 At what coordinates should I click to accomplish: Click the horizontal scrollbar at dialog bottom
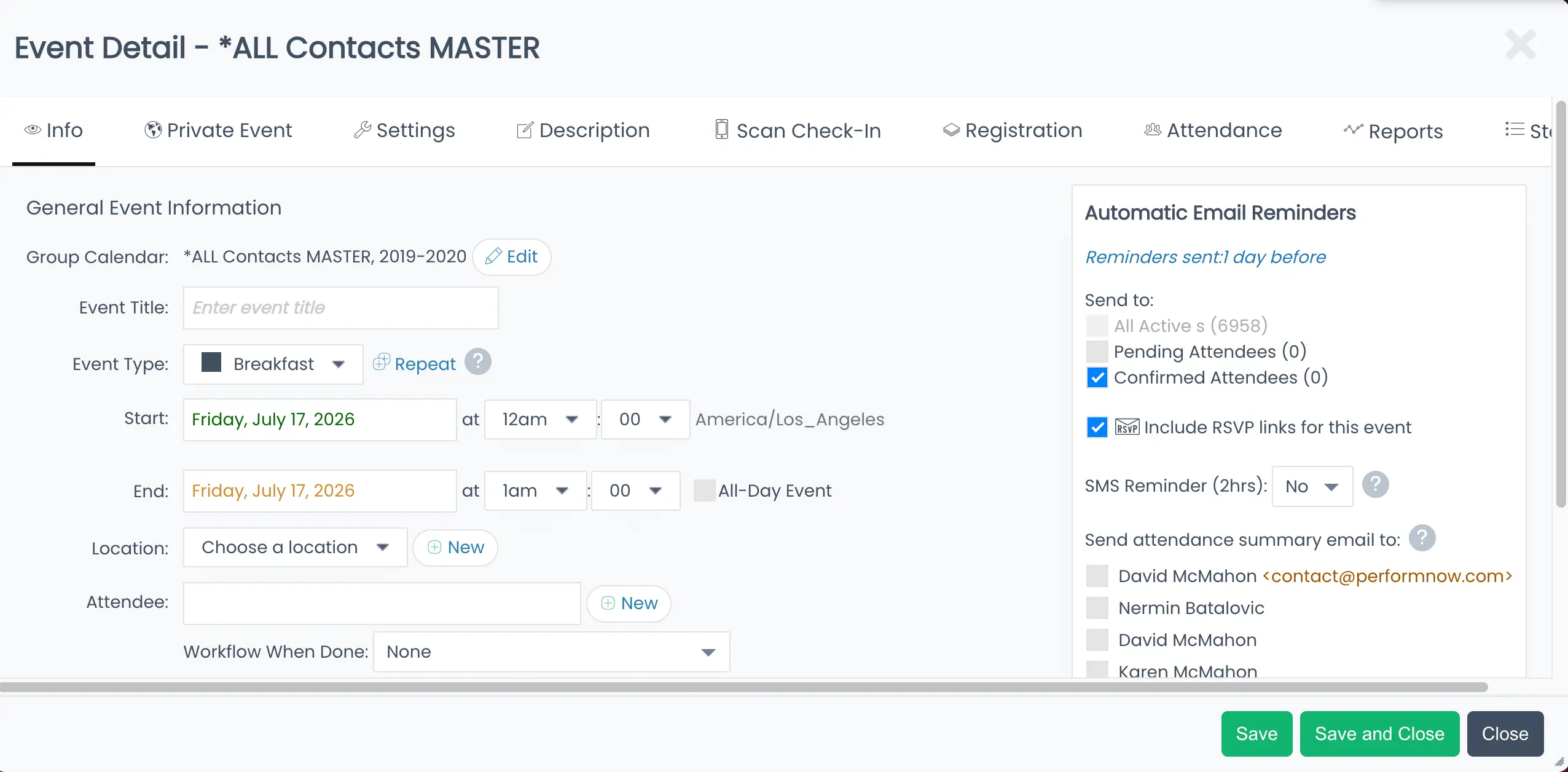click(743, 687)
